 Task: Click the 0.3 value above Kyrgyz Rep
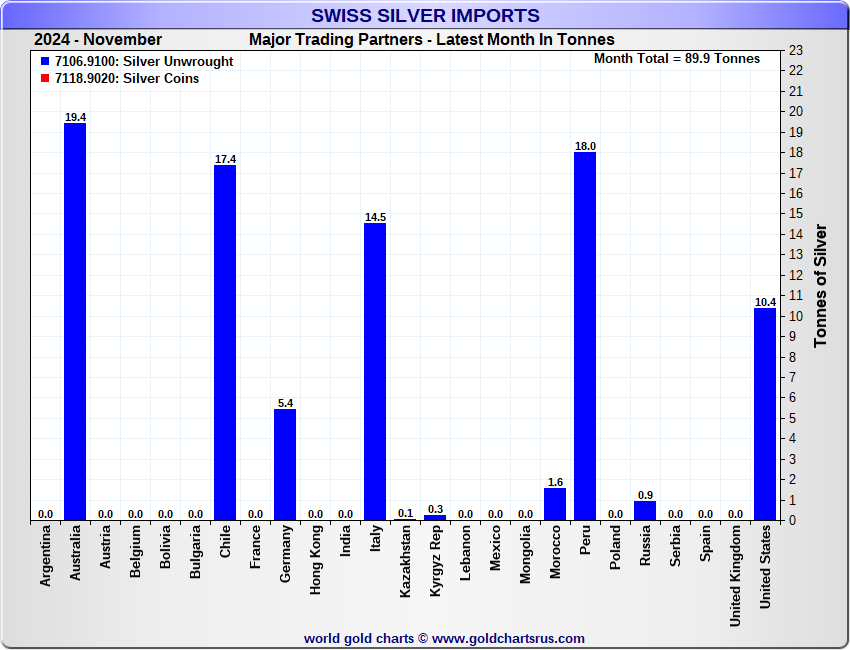point(435,509)
